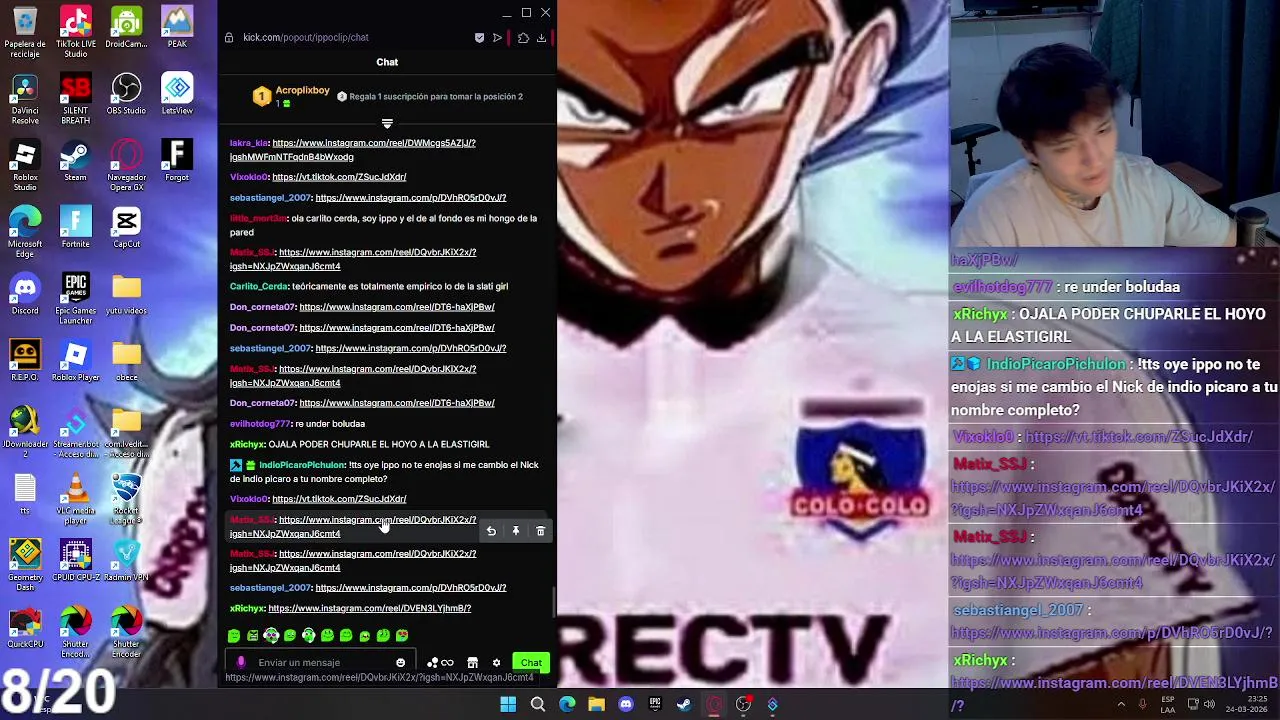The image size is (1280, 720).
Task: Launch OBS Studio from desktop
Action: click(x=126, y=94)
